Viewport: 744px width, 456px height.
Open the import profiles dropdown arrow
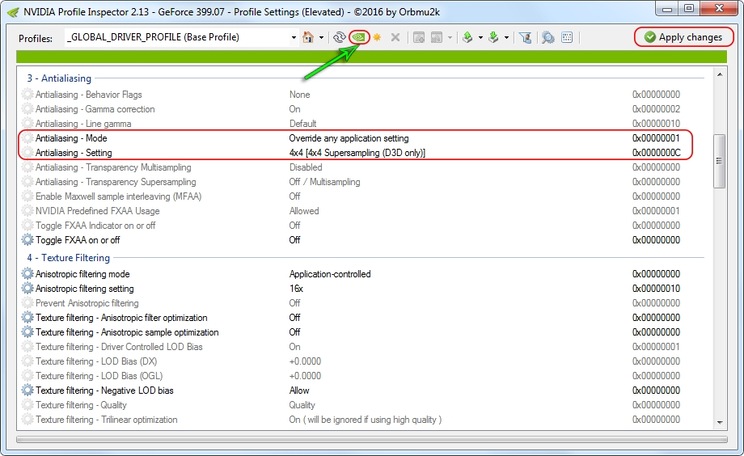[507, 37]
